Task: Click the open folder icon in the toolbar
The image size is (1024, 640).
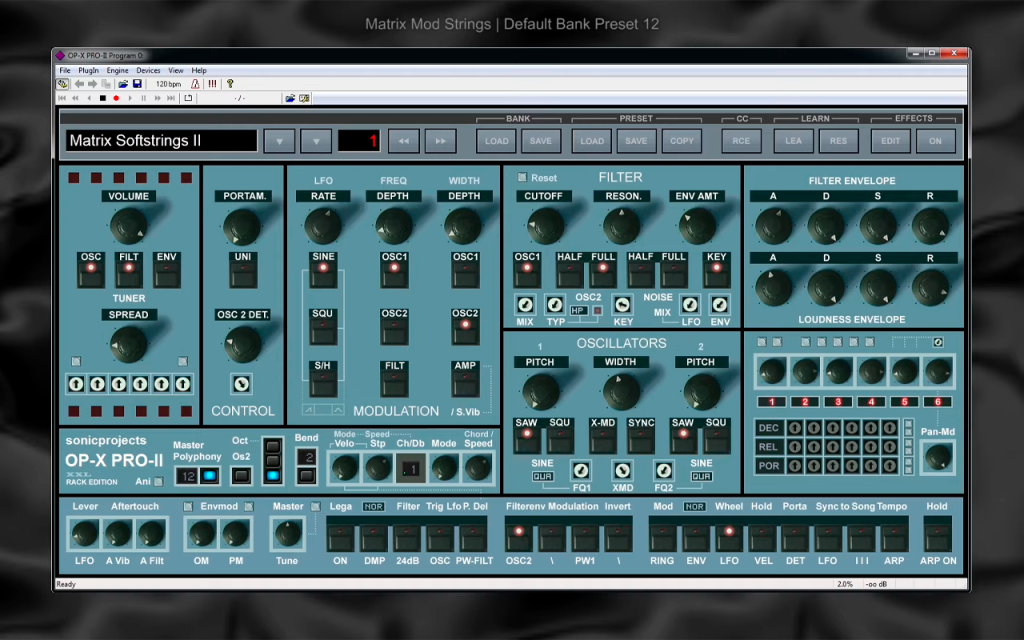Action: point(123,84)
